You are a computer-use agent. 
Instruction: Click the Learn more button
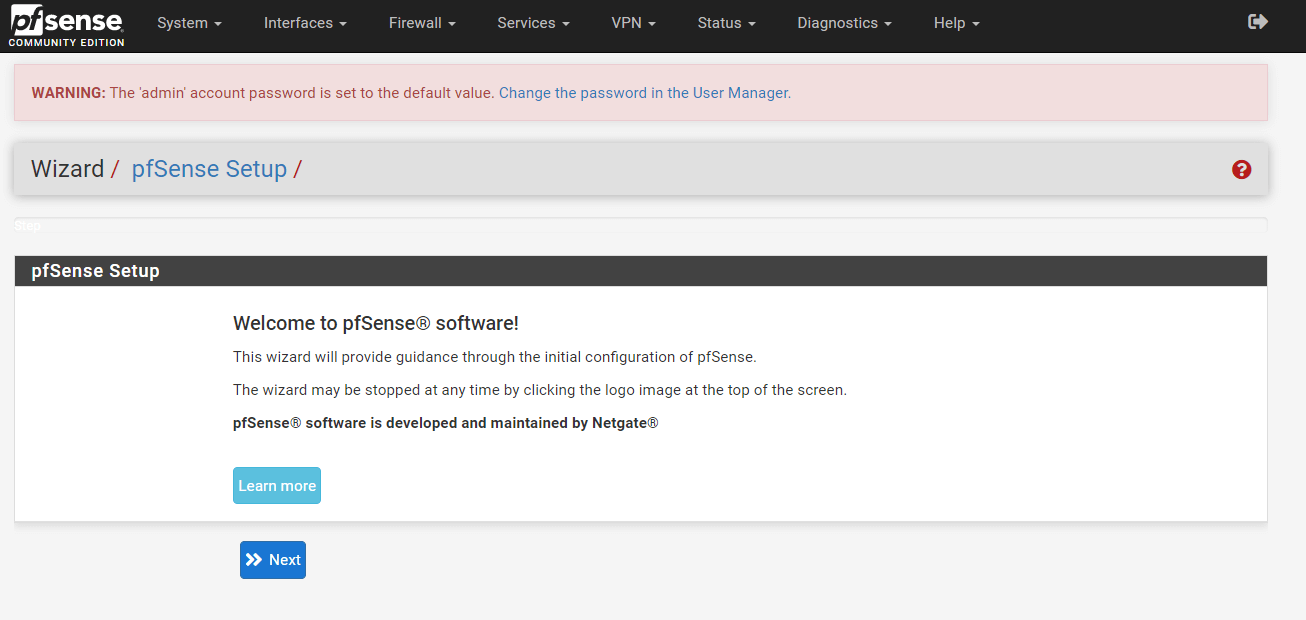click(x=277, y=486)
